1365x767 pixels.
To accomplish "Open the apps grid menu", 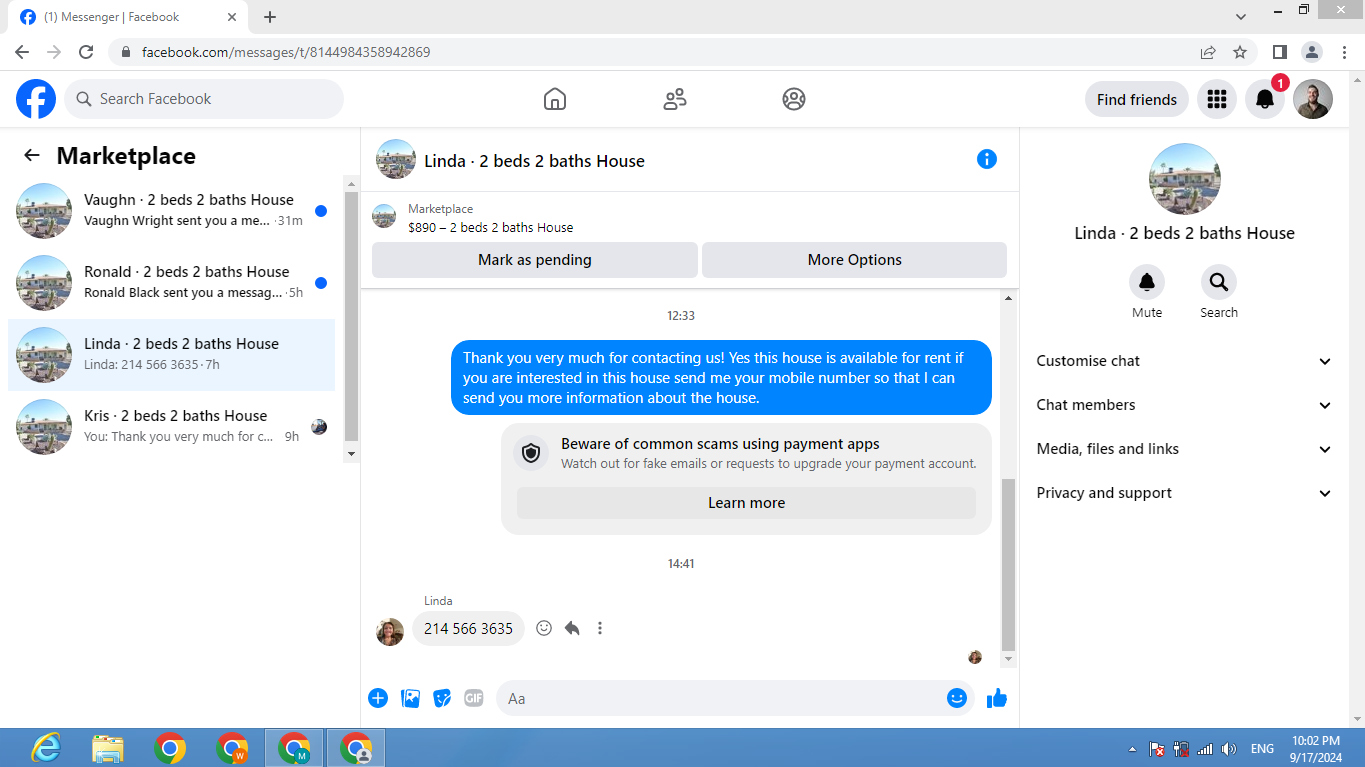I will point(1217,99).
